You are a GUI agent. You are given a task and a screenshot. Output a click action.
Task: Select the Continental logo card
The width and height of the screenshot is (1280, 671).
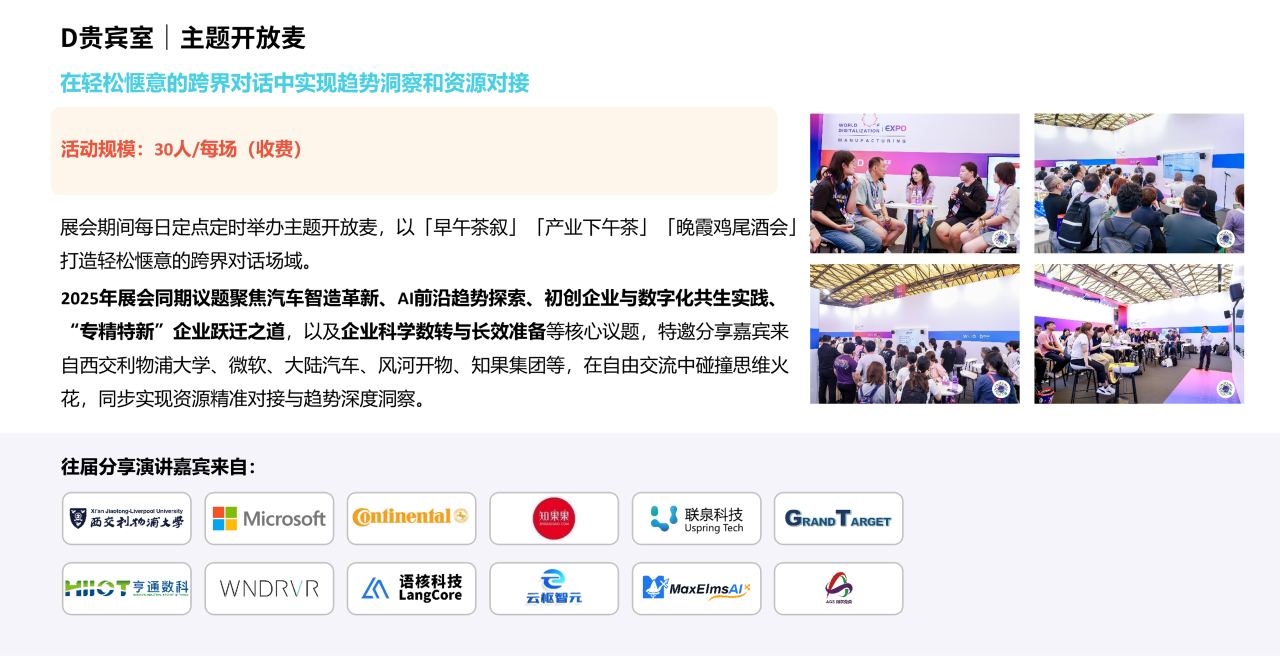coord(411,518)
